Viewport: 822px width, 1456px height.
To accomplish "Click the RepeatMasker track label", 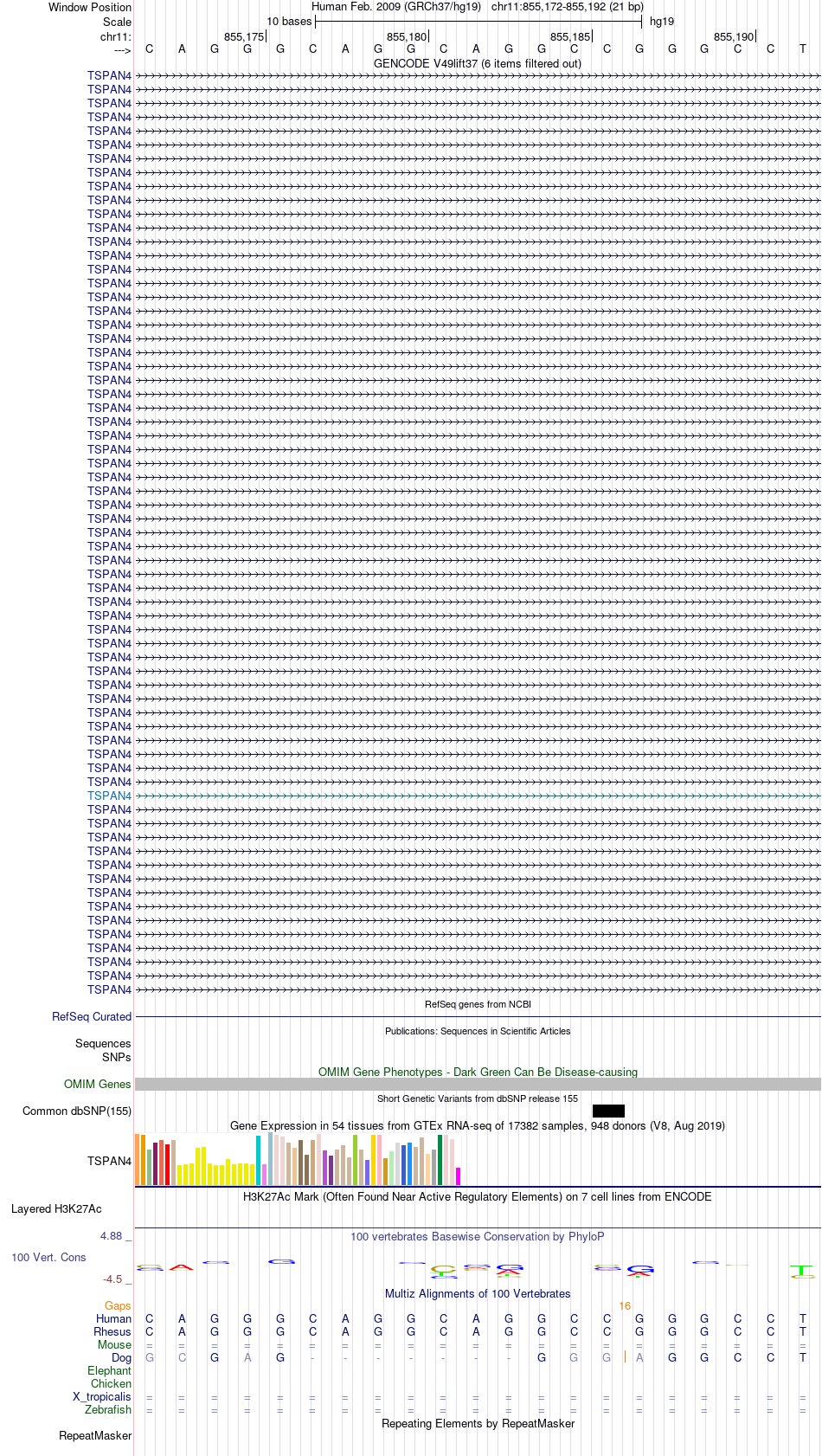I will [x=95, y=1435].
